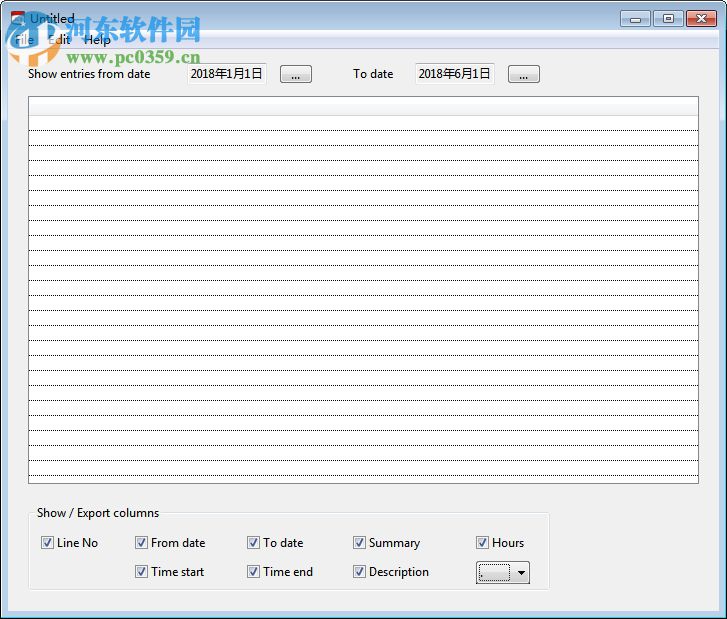
Task: Toggle the Time end checkbox
Action: [253, 571]
